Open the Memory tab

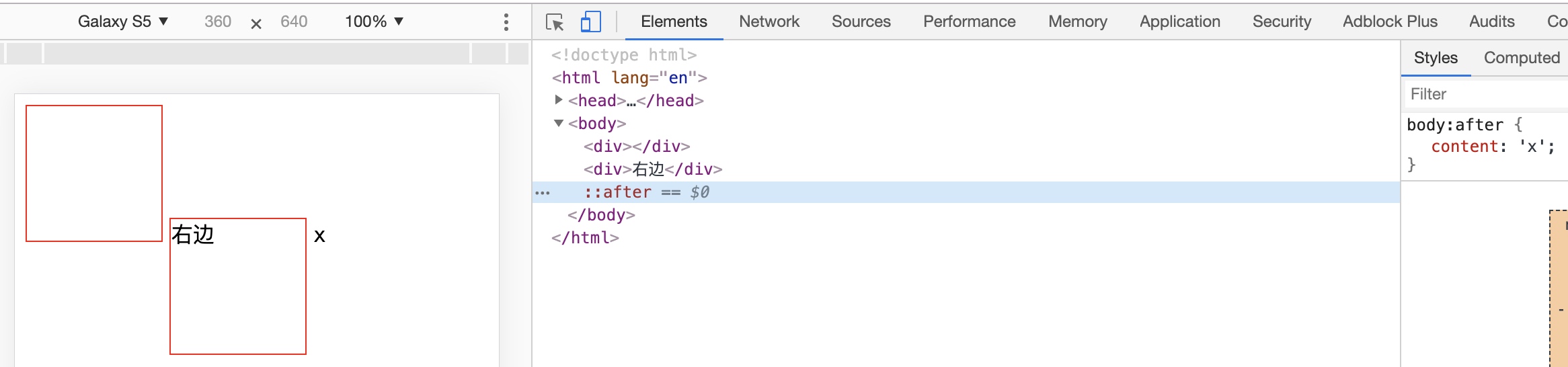[1077, 22]
